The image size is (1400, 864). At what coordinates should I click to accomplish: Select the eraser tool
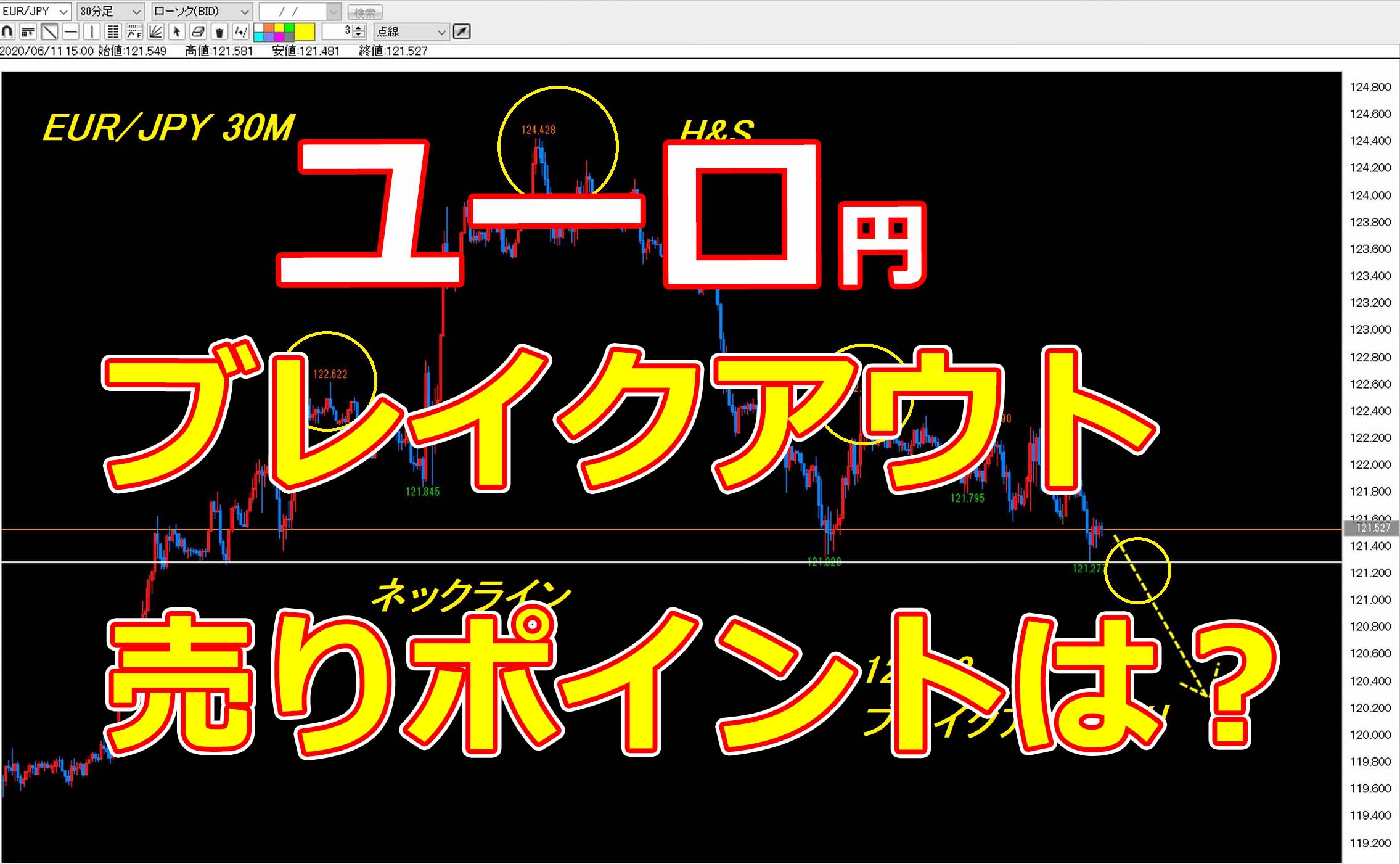(x=198, y=31)
